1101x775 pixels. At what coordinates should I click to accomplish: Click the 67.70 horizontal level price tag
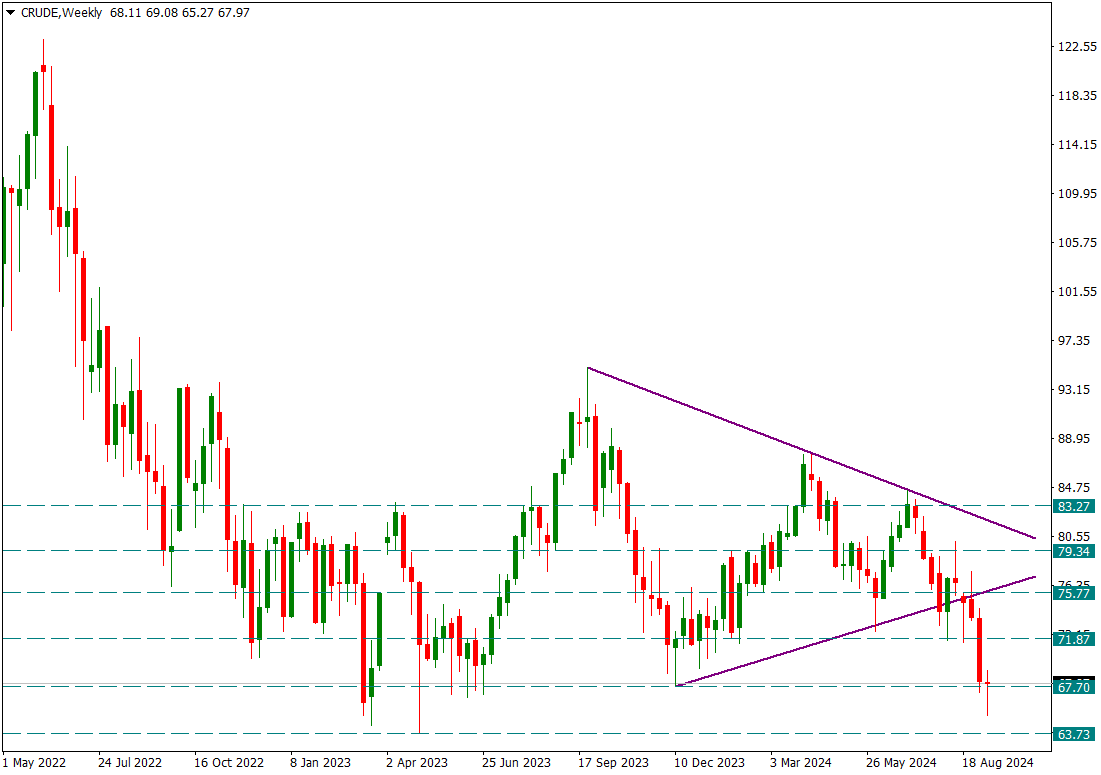click(1074, 687)
